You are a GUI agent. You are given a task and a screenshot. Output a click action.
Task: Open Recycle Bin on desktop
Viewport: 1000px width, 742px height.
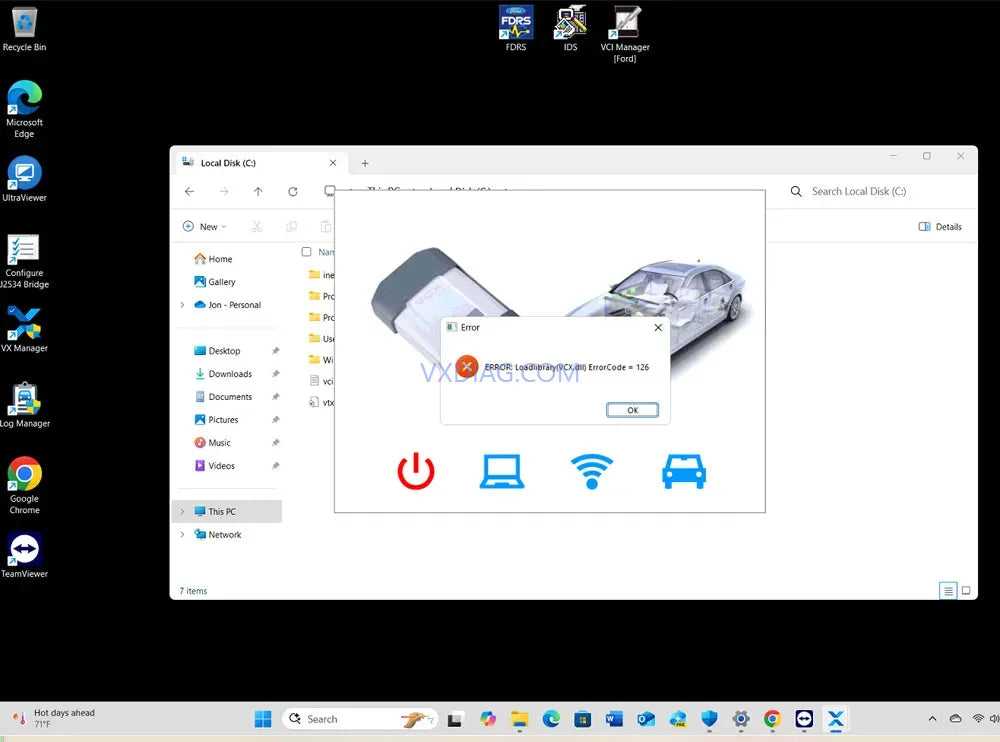tap(24, 29)
